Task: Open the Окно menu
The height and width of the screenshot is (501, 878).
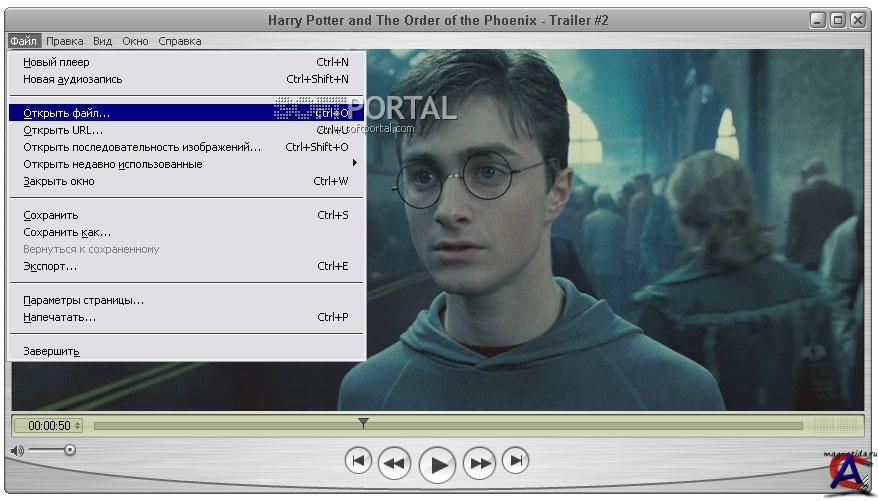Action: click(x=135, y=41)
